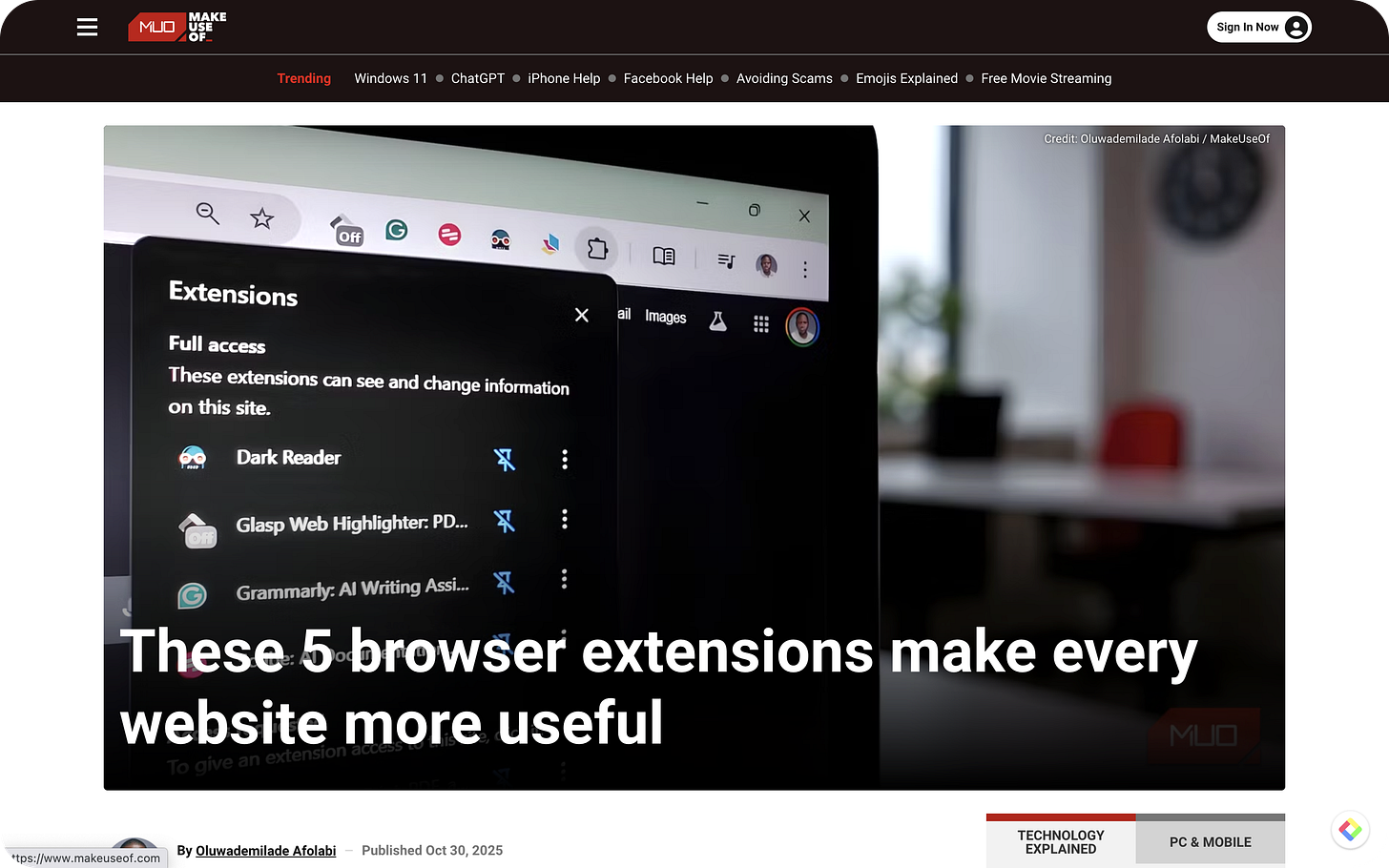
Task: Open the Facebook Help trending link
Action: pos(668,78)
